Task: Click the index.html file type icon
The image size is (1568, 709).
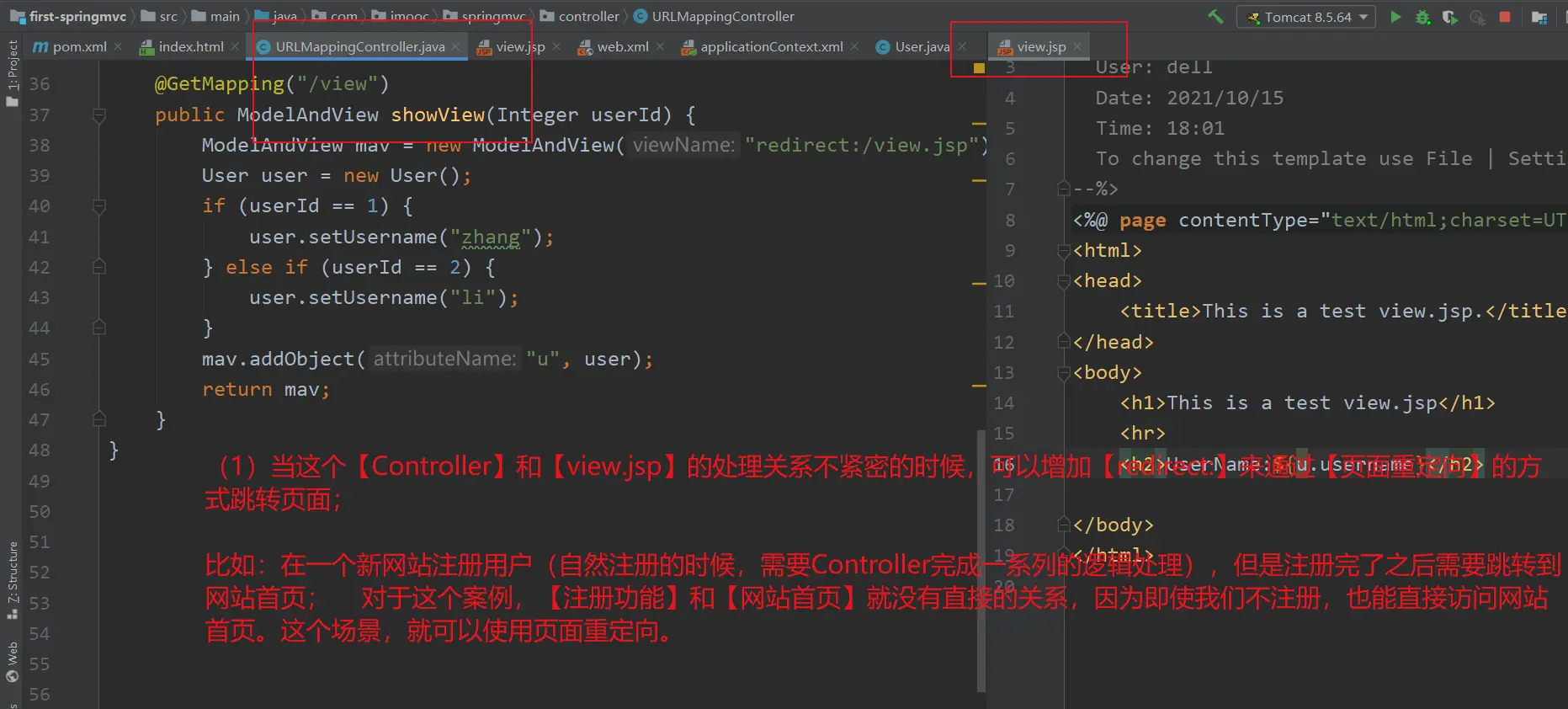Action: click(x=146, y=47)
